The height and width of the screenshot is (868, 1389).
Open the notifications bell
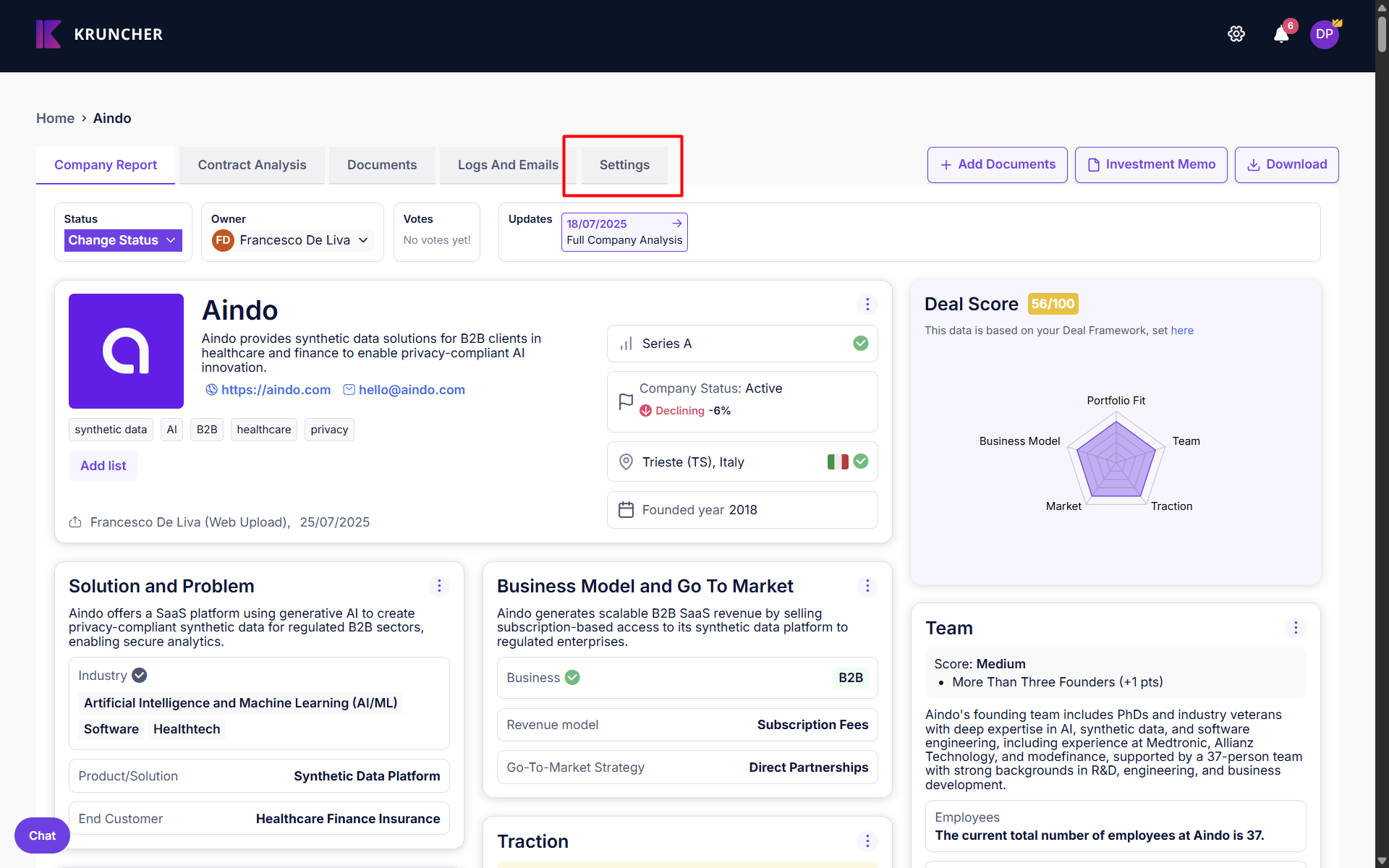click(1281, 34)
